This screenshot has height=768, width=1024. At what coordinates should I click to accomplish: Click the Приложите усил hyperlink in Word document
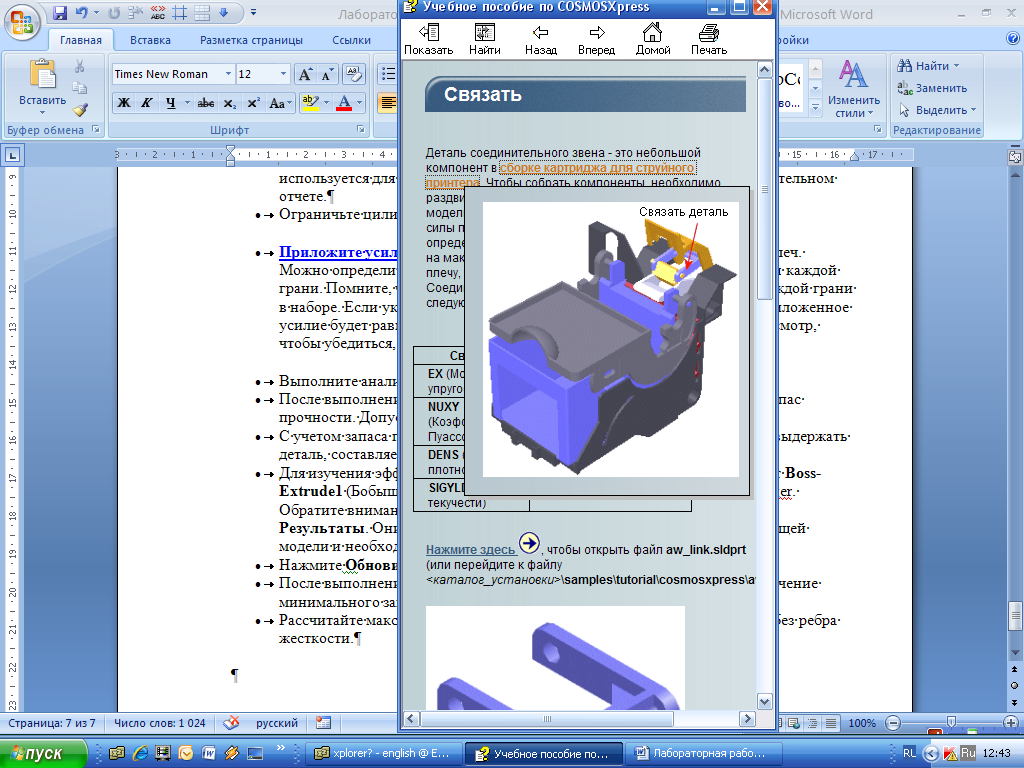point(338,252)
